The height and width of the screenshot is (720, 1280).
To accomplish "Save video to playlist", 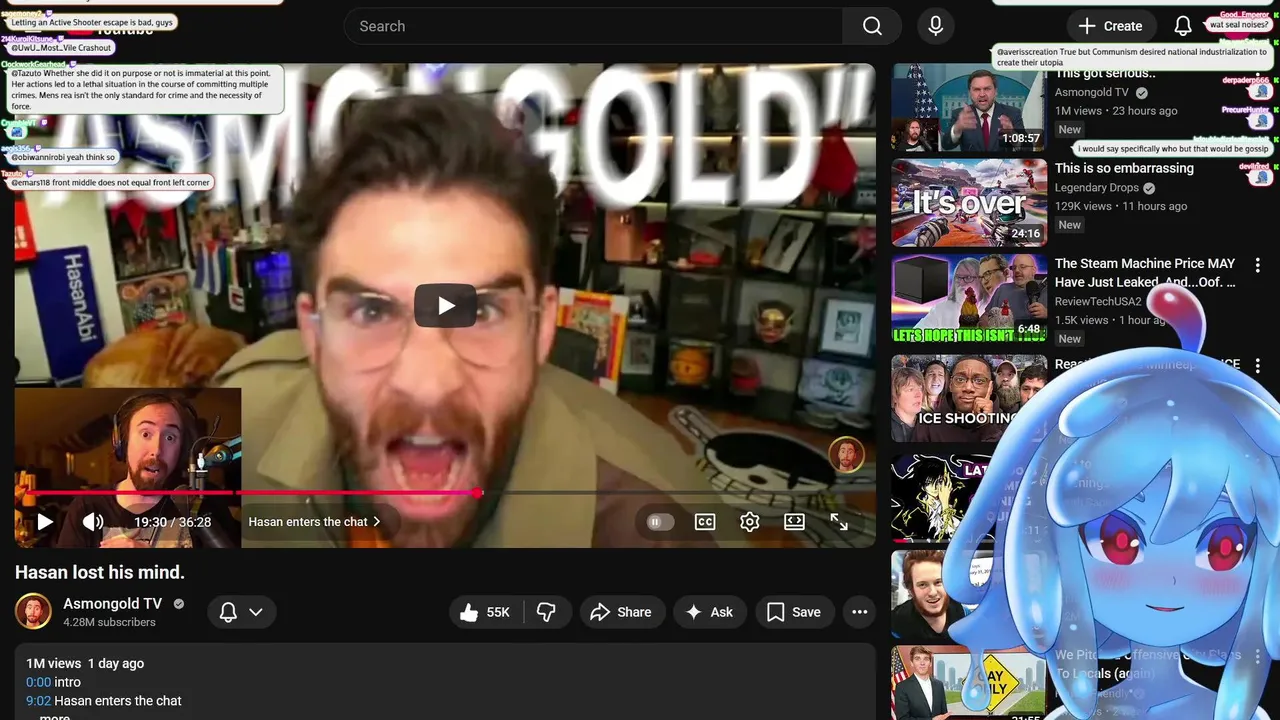I will click(794, 612).
